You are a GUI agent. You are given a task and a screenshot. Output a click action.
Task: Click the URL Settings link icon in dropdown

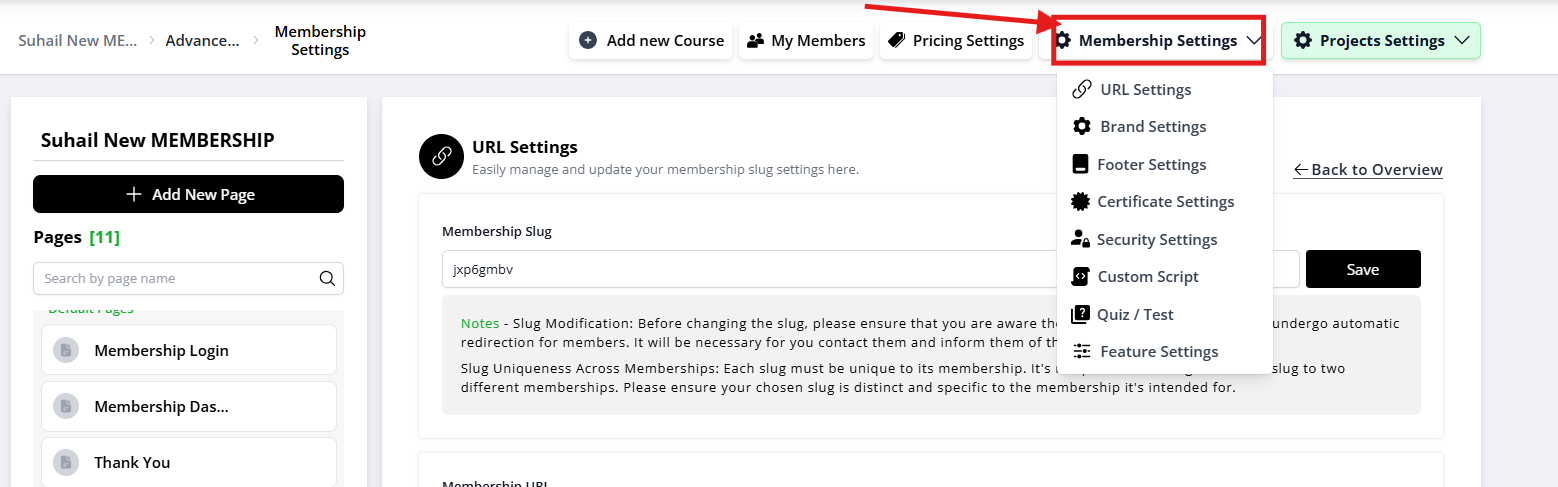coord(1081,90)
